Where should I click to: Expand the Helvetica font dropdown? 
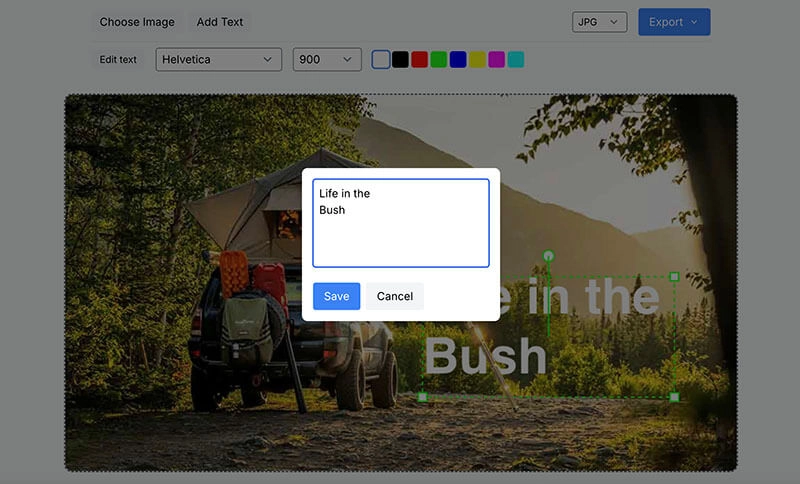[218, 60]
